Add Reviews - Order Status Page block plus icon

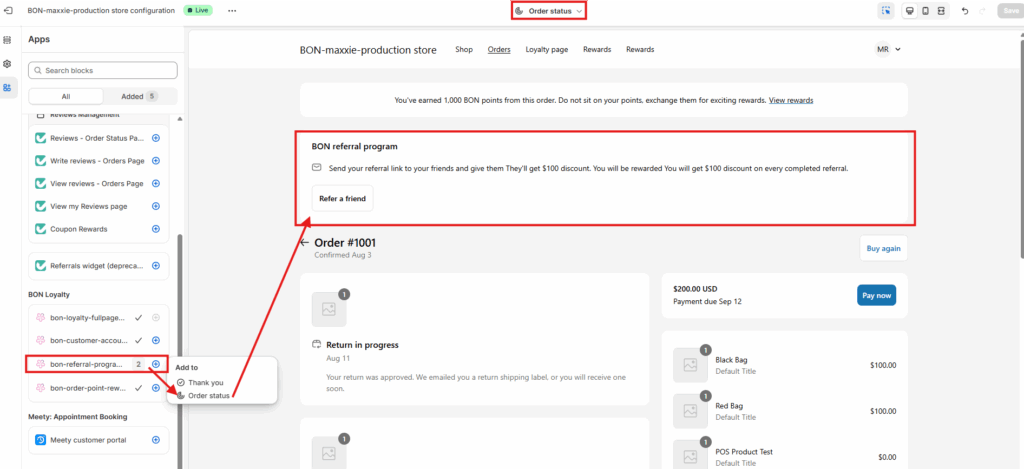155,138
